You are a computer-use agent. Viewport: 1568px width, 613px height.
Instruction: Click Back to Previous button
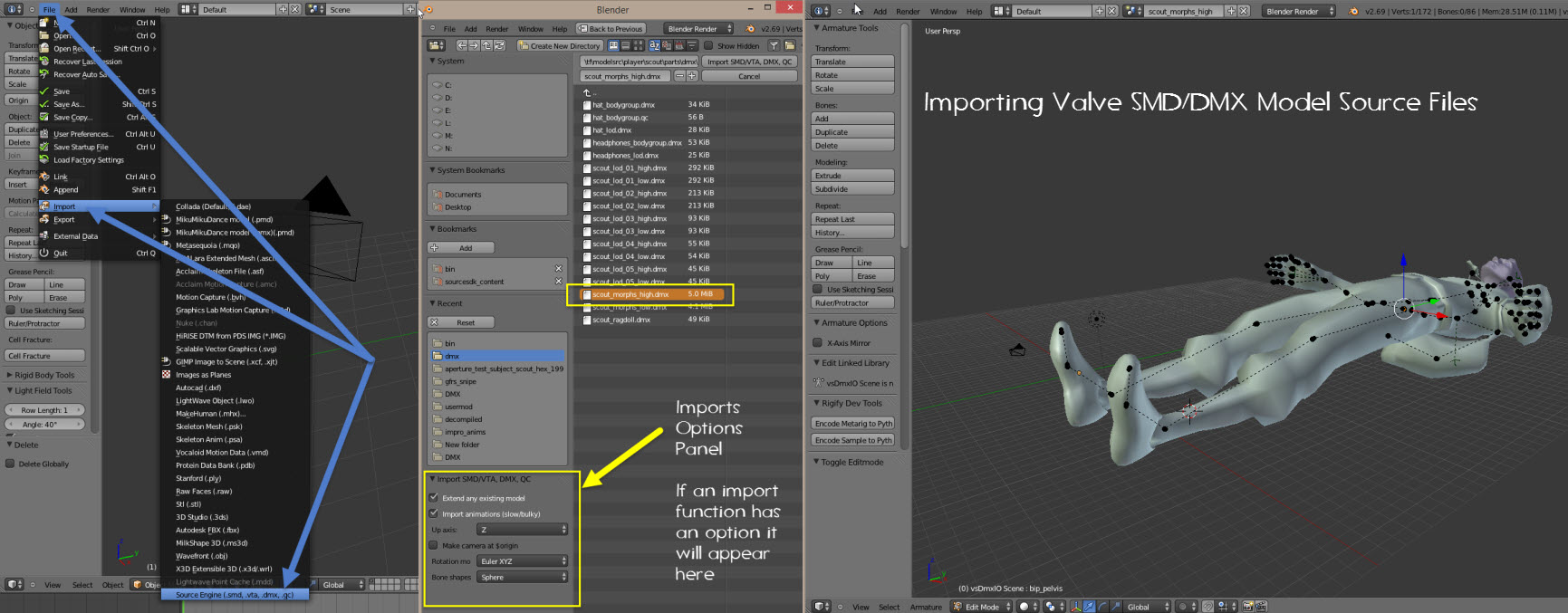click(x=611, y=29)
